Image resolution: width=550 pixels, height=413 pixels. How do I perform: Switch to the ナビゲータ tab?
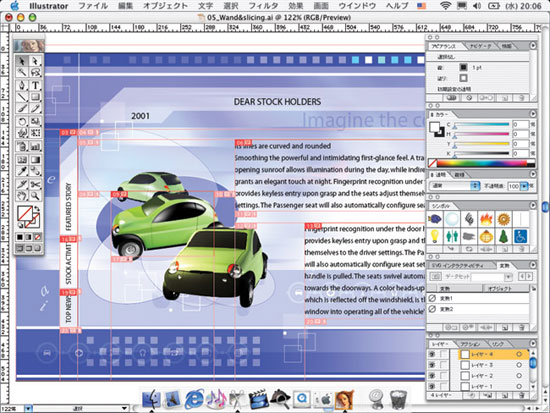pos(481,46)
